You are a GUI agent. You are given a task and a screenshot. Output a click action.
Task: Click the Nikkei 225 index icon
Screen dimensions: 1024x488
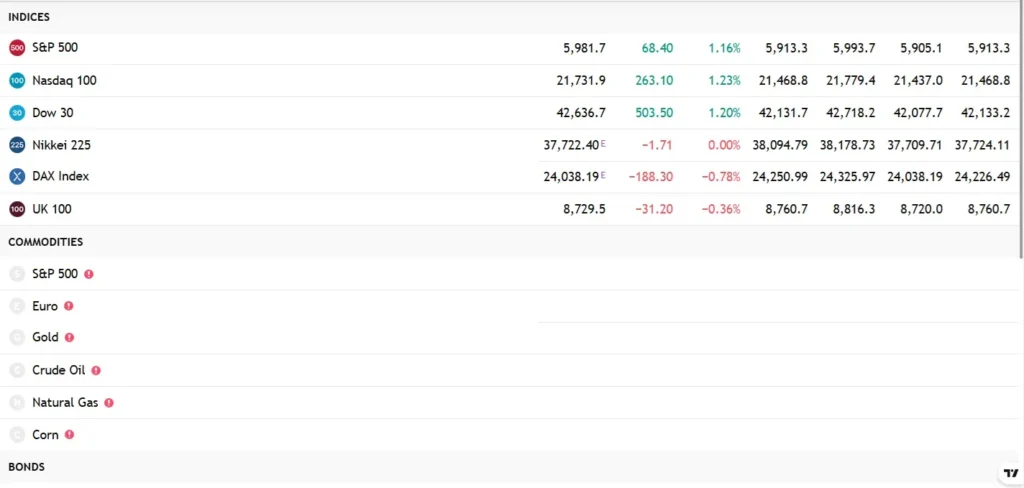click(x=16, y=145)
